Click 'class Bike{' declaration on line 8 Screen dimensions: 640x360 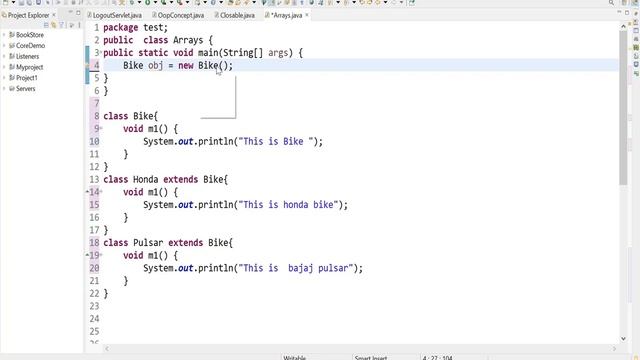(130, 116)
